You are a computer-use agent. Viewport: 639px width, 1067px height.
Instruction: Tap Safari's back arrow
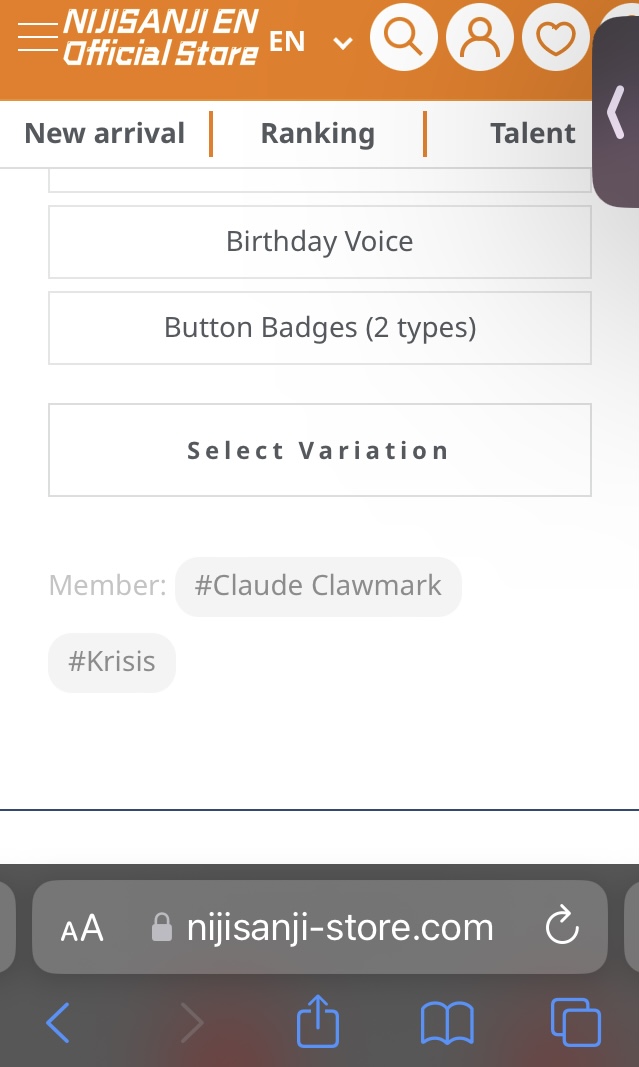point(58,1023)
